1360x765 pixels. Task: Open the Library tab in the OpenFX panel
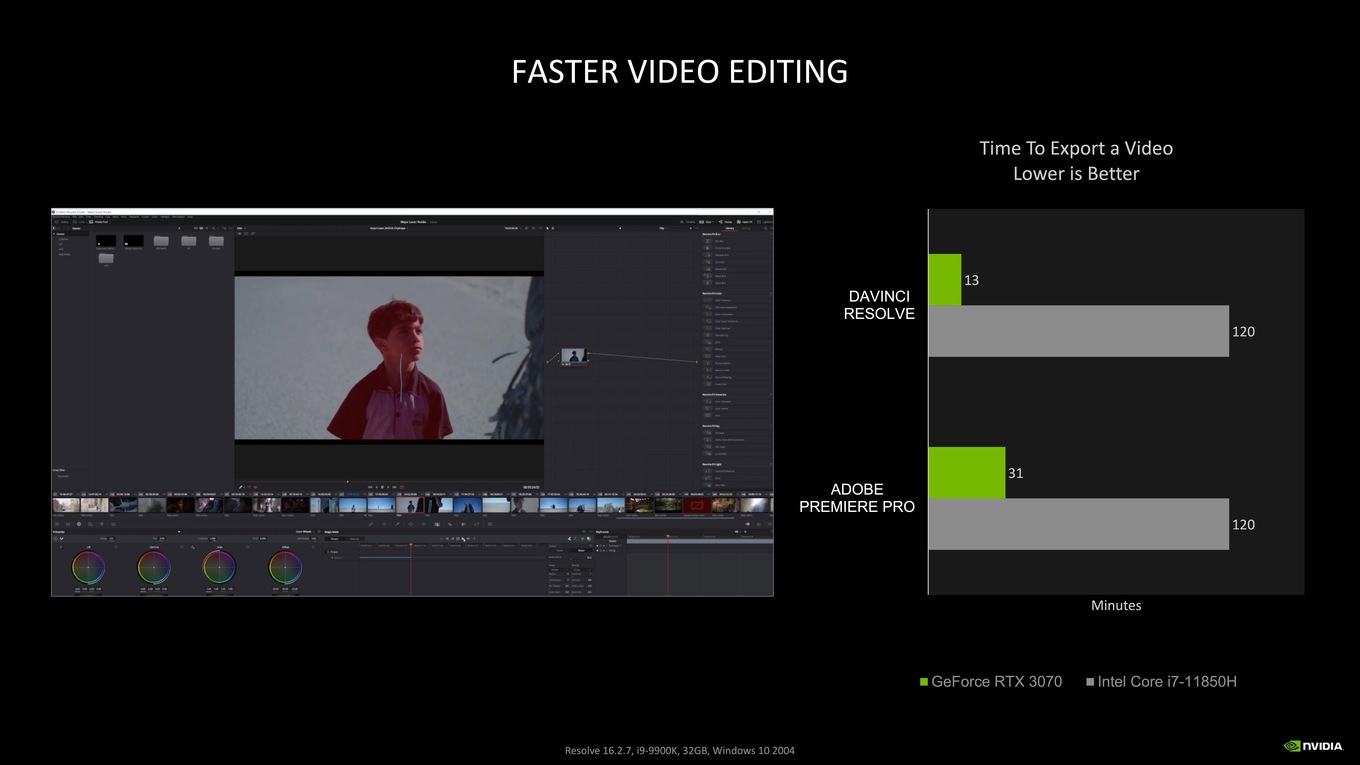730,228
